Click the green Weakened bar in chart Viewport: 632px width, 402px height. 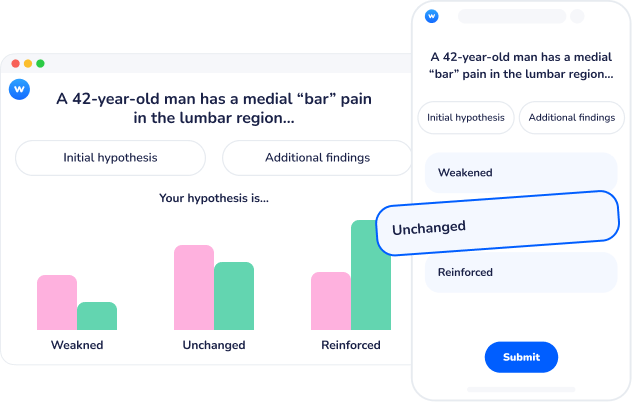pos(97,316)
